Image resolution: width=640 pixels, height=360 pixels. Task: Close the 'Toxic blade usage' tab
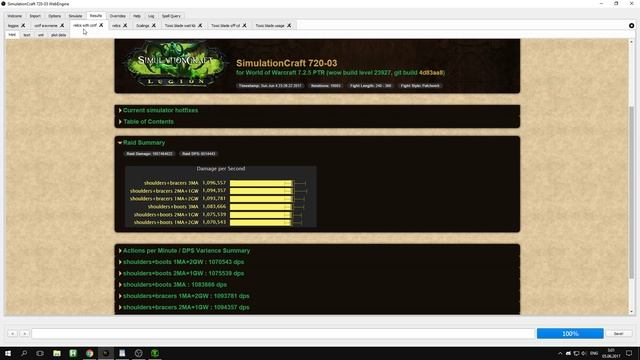[289, 25]
